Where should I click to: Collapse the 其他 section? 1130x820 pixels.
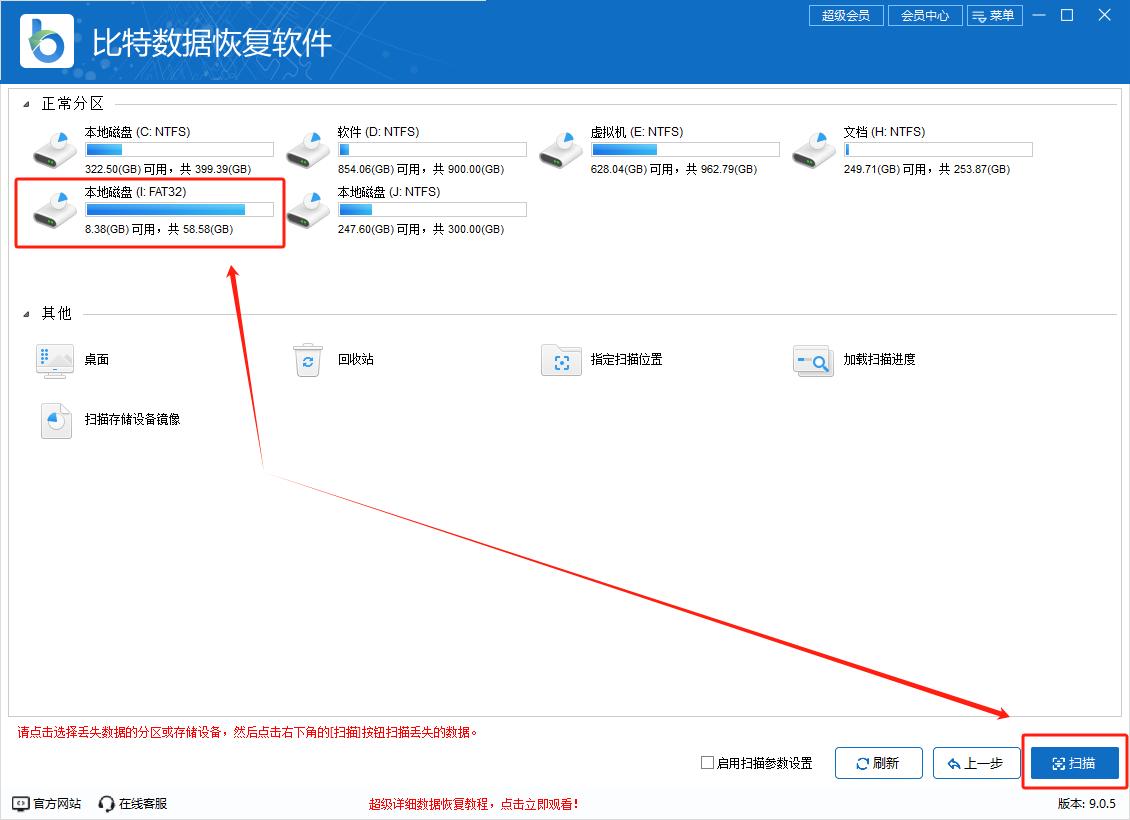pyautogui.click(x=27, y=314)
